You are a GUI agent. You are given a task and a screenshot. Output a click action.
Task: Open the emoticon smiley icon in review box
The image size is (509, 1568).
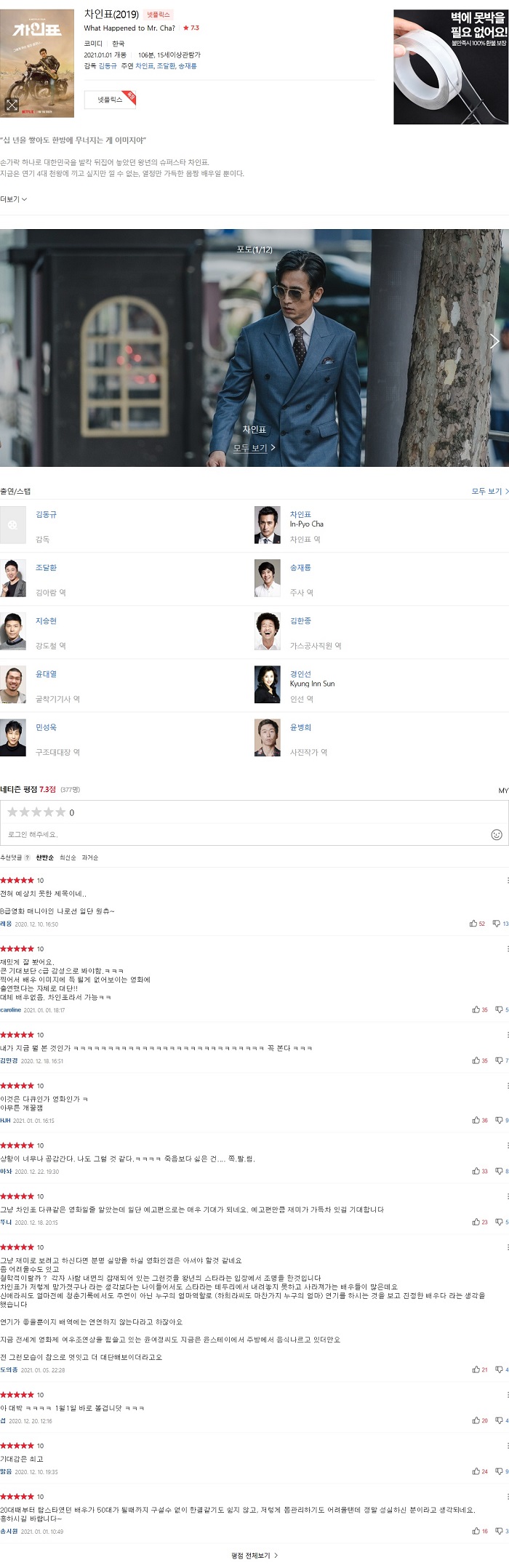[497, 834]
